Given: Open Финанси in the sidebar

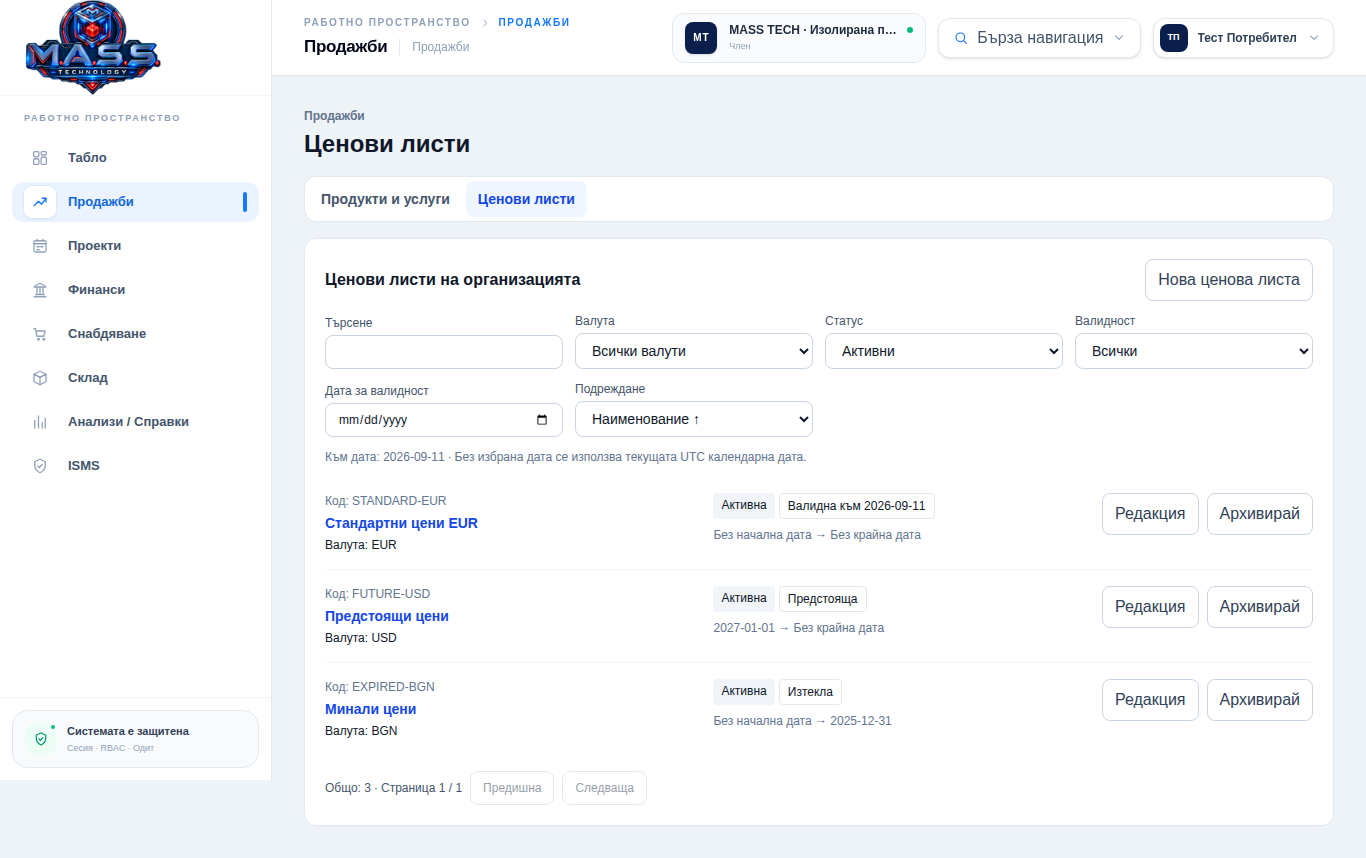Looking at the screenshot, I should (135, 290).
